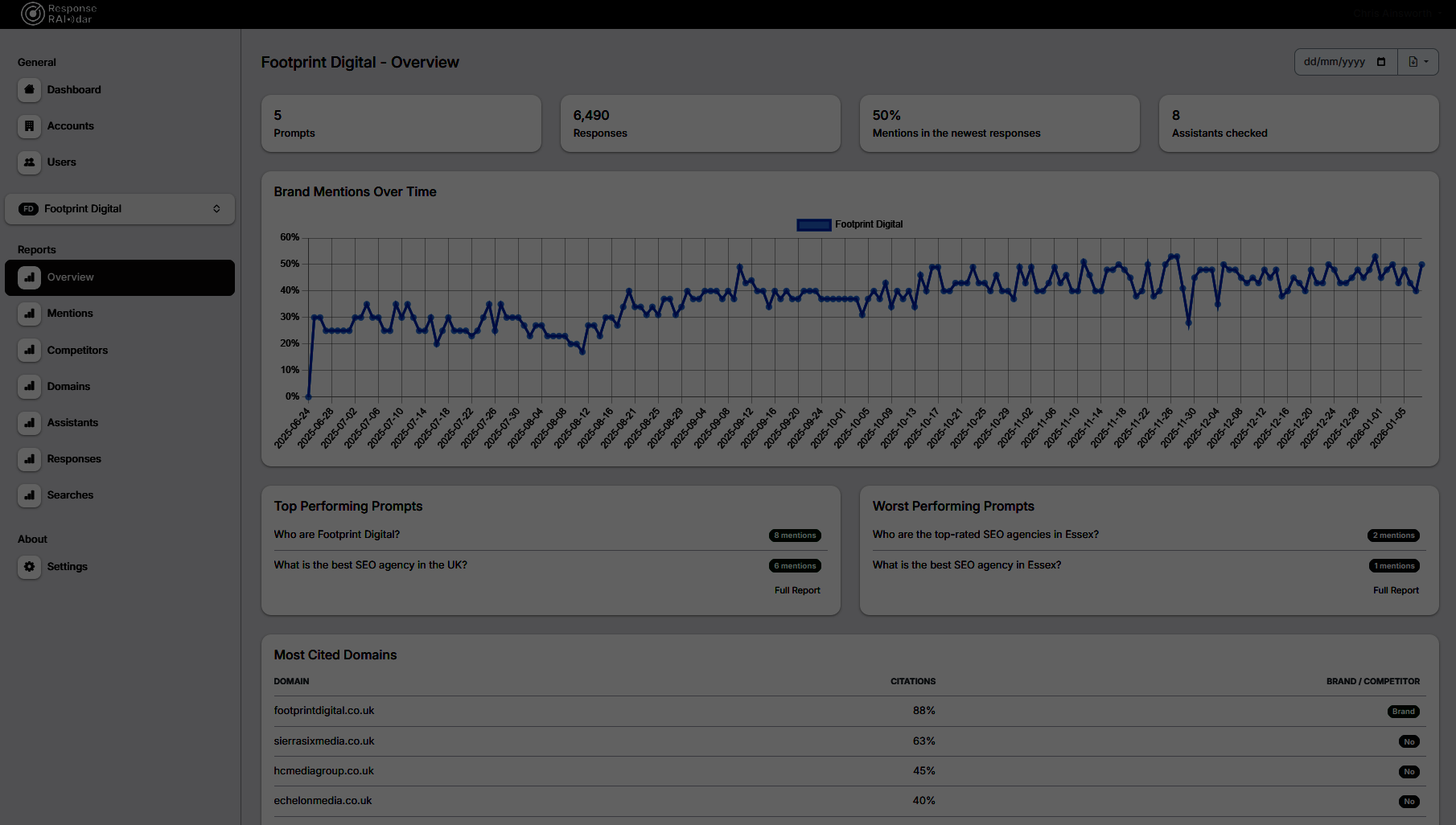Open the Competitors report via its icon
This screenshot has width=1456, height=825.
29,350
